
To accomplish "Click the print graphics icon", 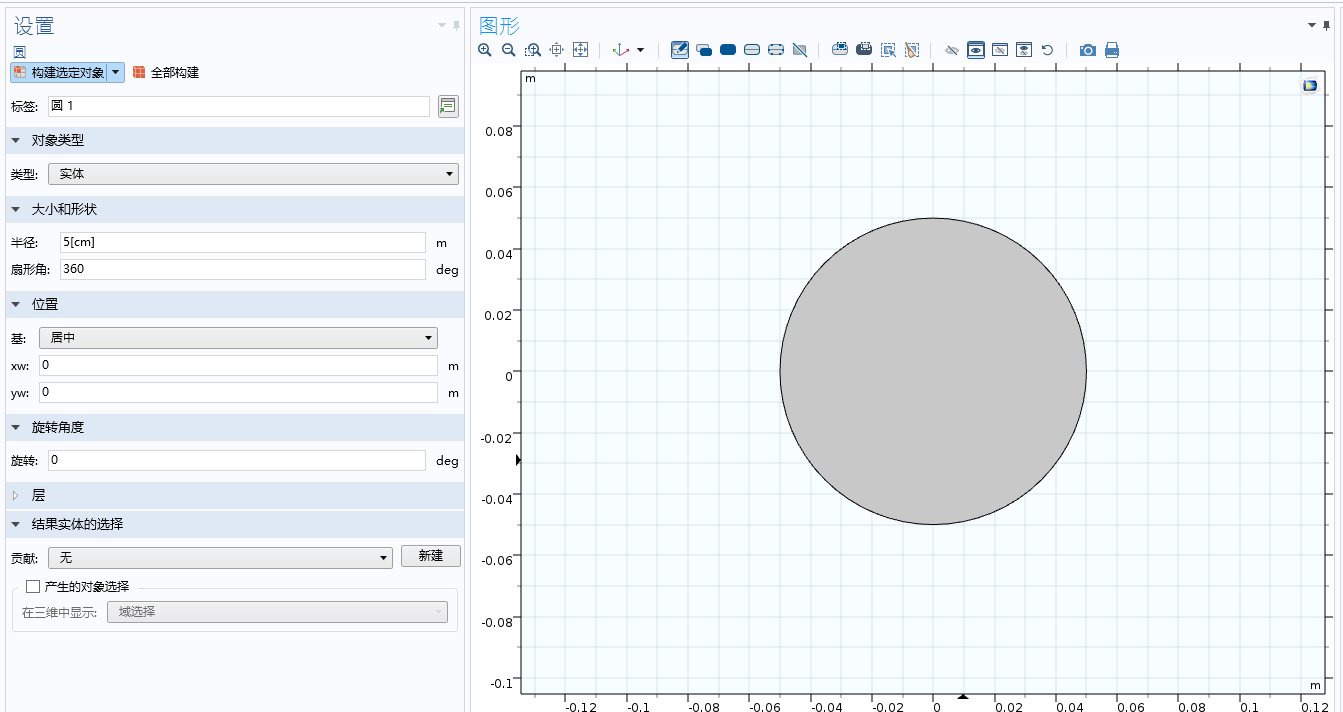I will [1112, 50].
